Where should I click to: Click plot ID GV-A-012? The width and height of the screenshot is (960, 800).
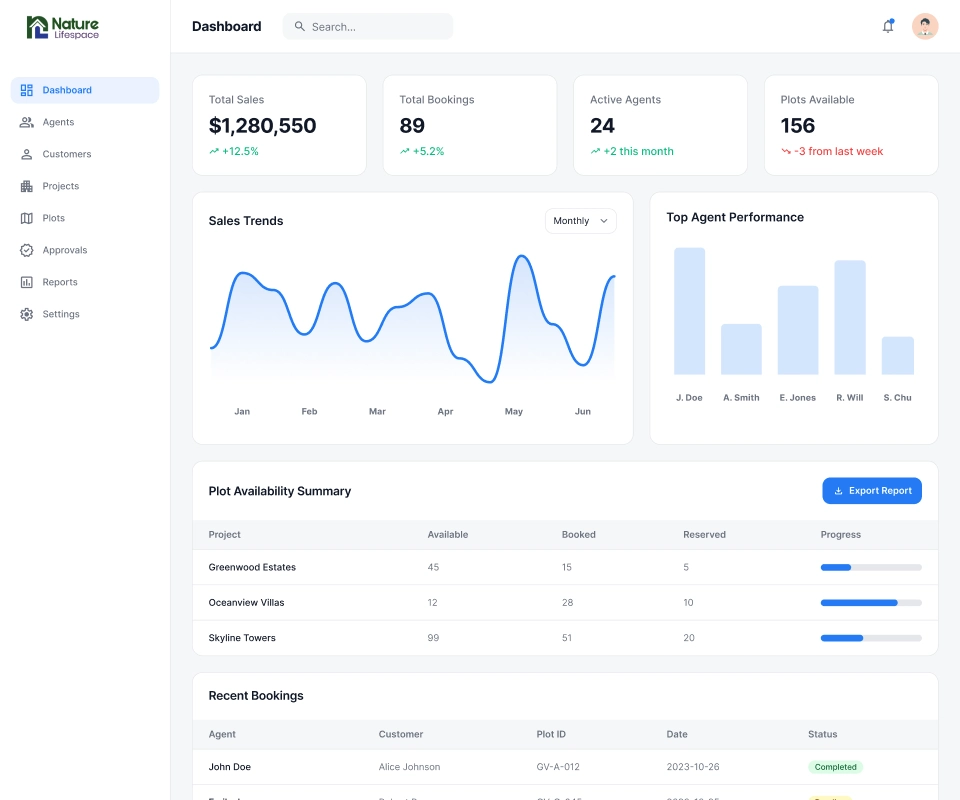point(558,767)
